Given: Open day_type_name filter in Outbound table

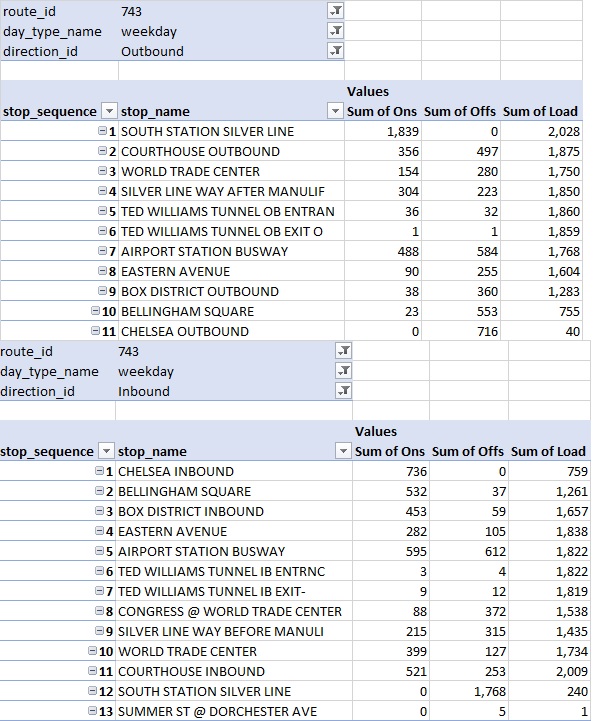Looking at the screenshot, I should click(336, 31).
